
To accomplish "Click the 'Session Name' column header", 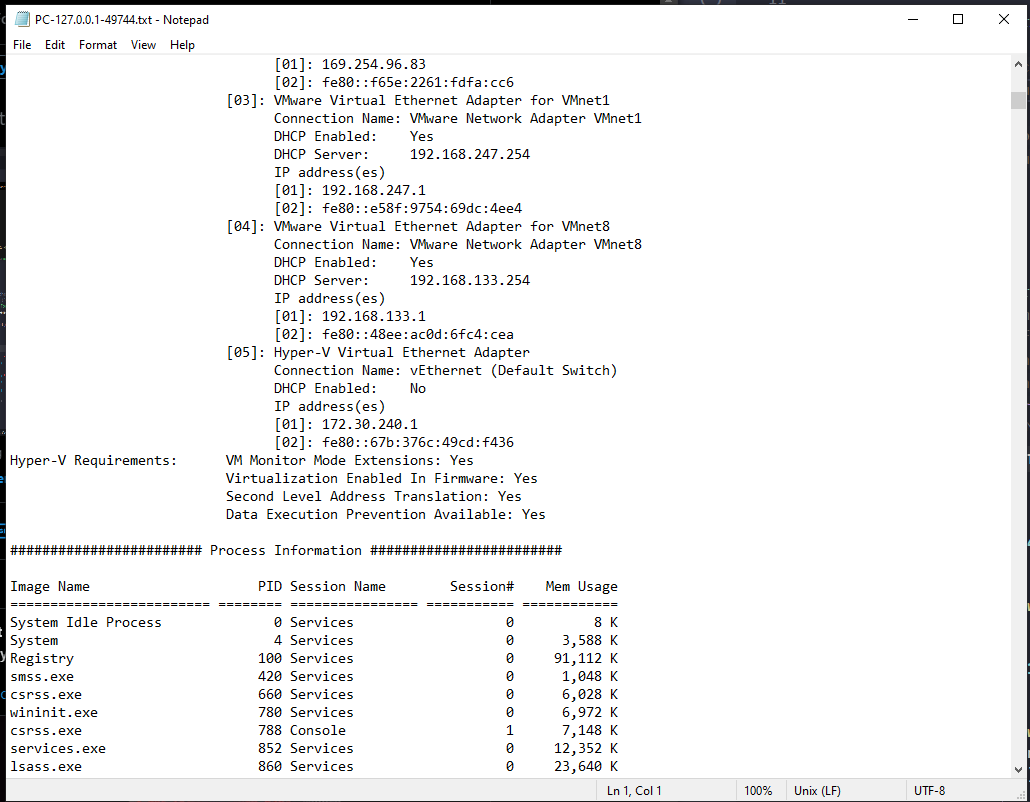I will coord(338,587).
